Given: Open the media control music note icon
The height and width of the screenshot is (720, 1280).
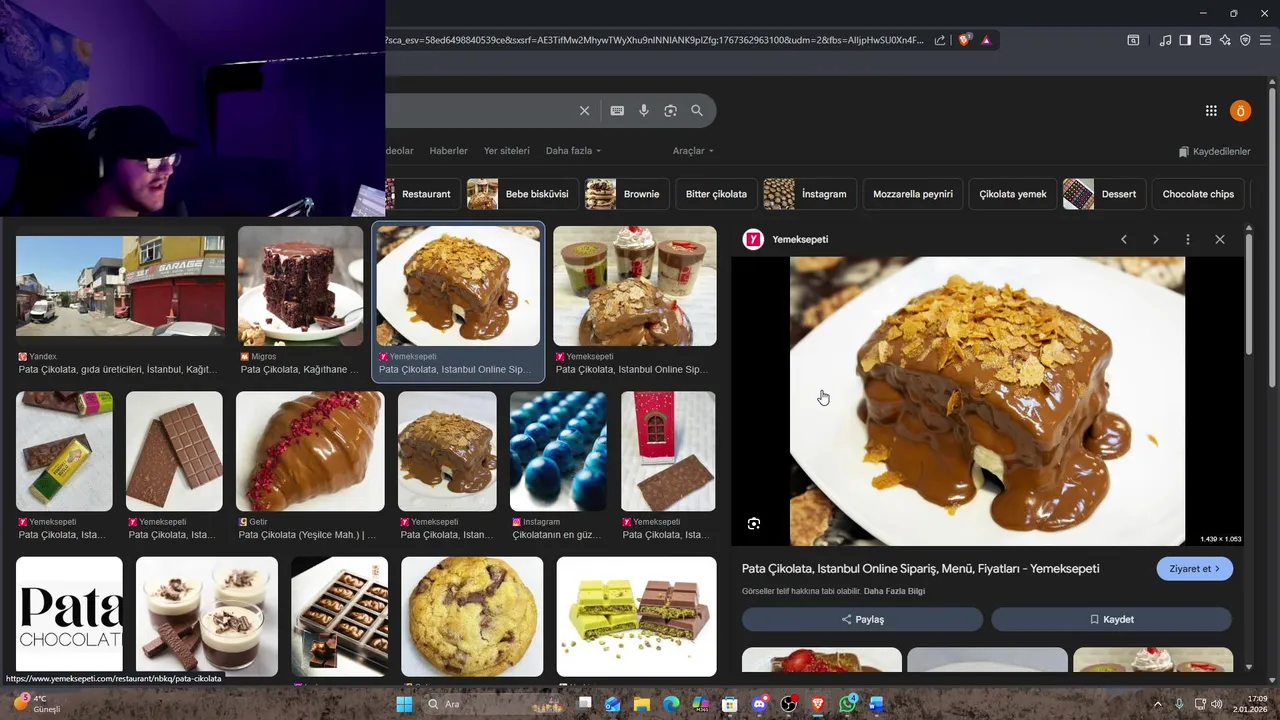Looking at the screenshot, I should coord(1165,40).
